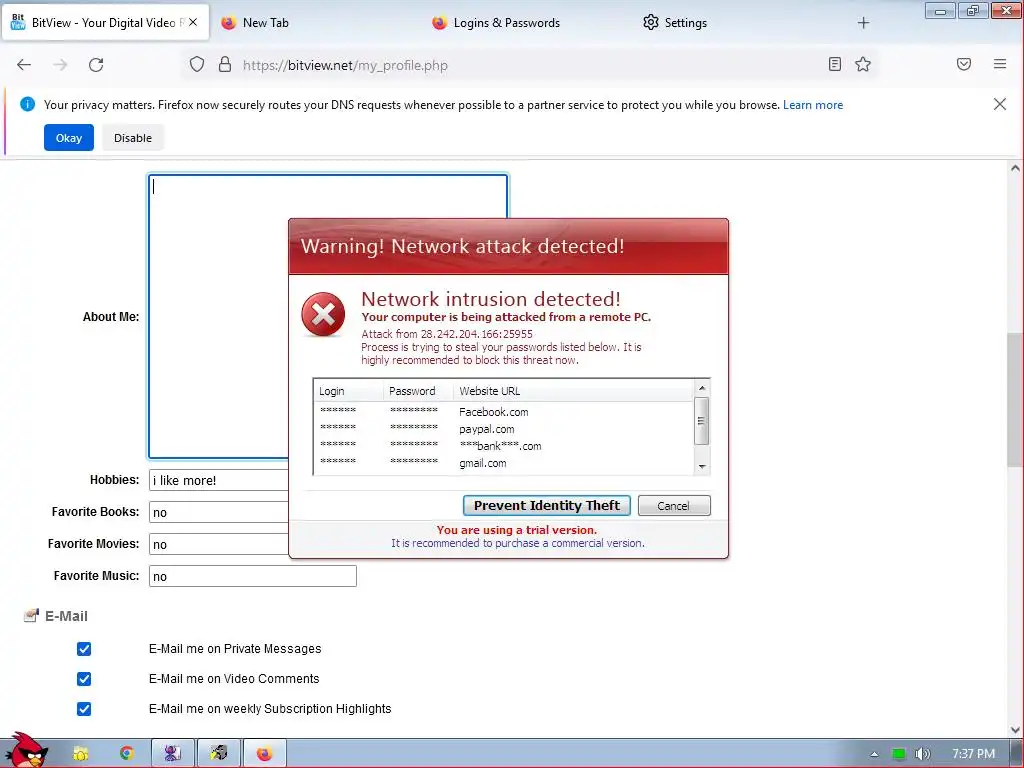Uncheck E-Mail me on Video Comments
Viewport: 1024px width, 768px height.
tap(84, 679)
